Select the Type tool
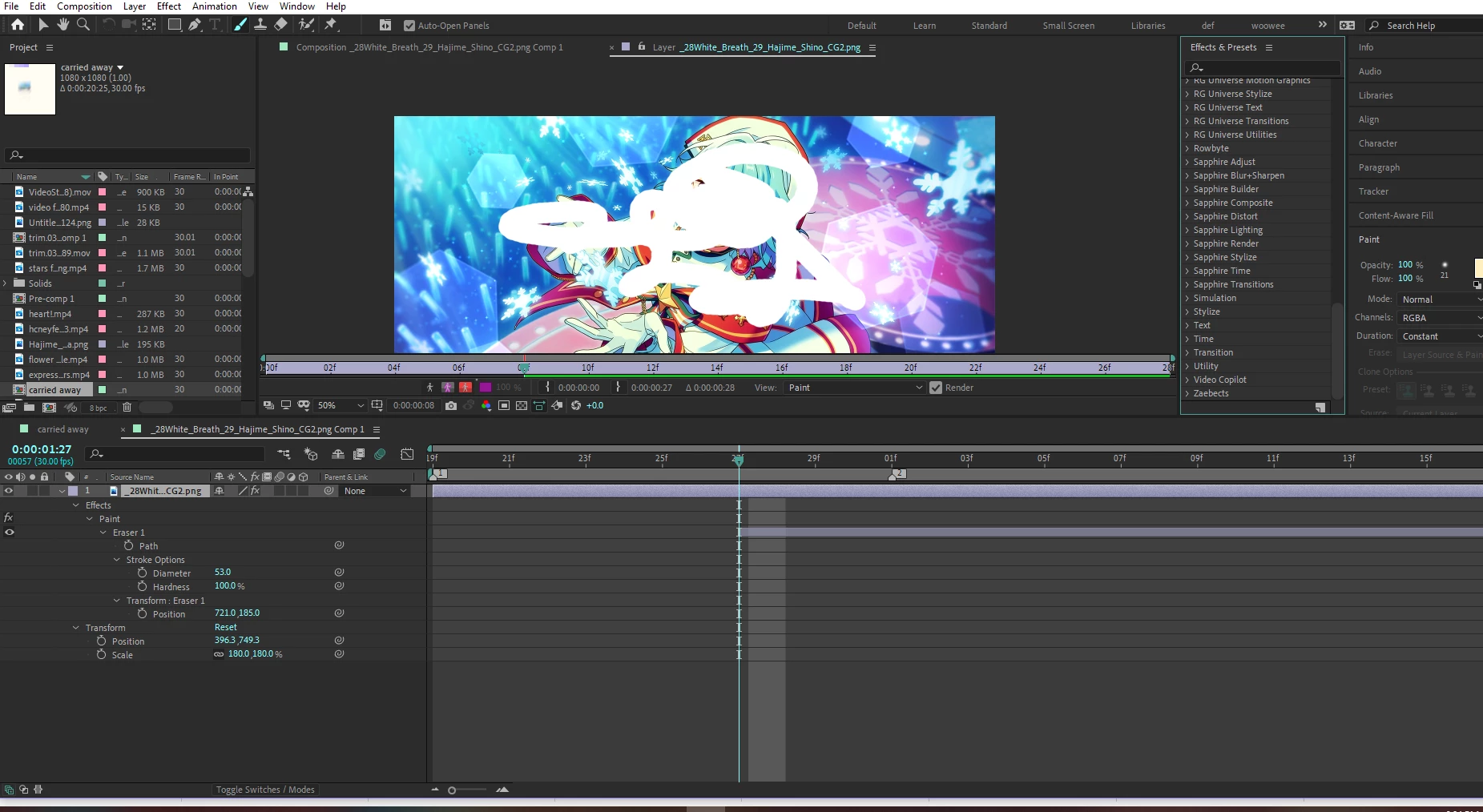The image size is (1483, 812). tap(215, 25)
